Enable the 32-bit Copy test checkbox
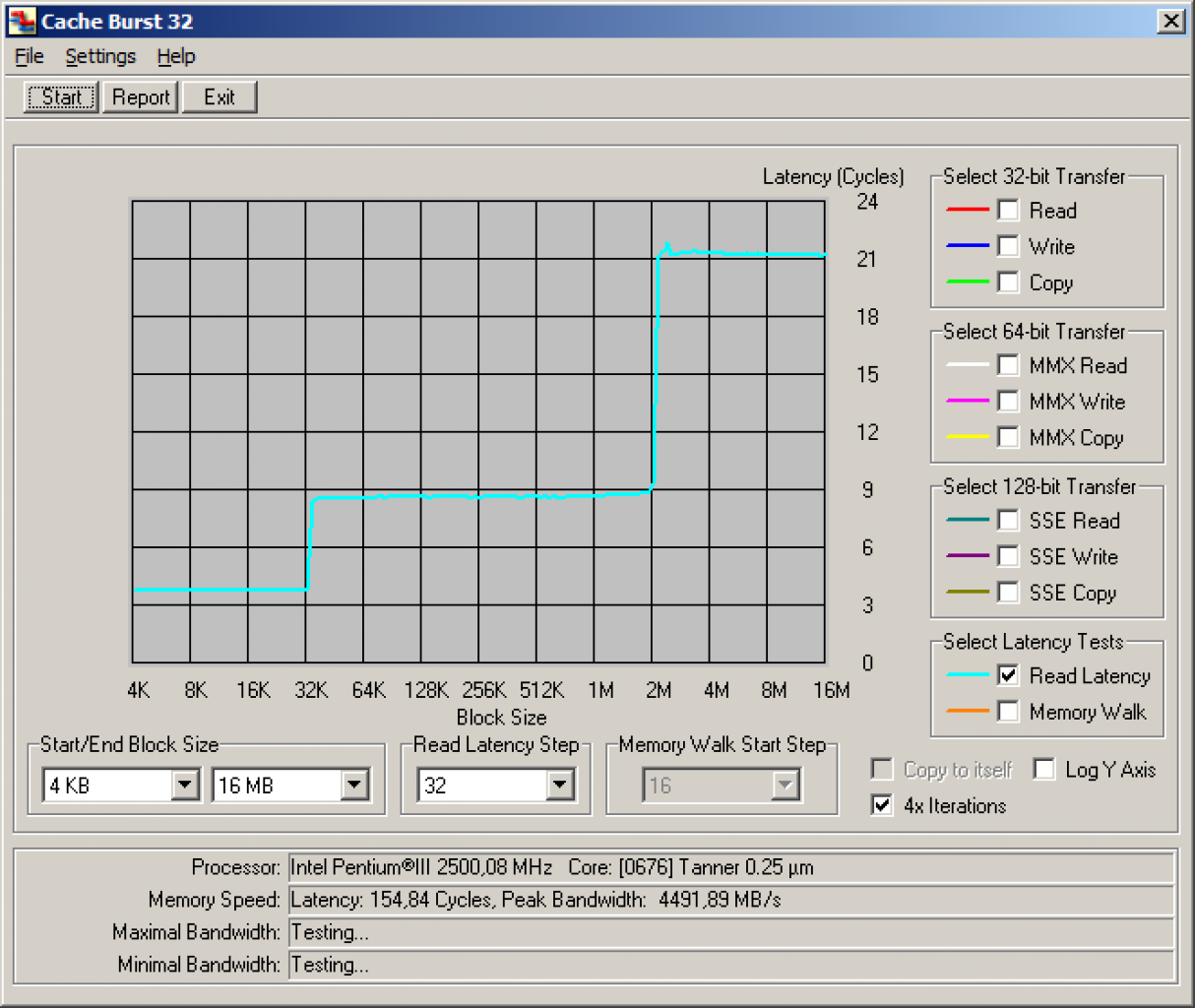The image size is (1195, 1008). pos(1008,283)
